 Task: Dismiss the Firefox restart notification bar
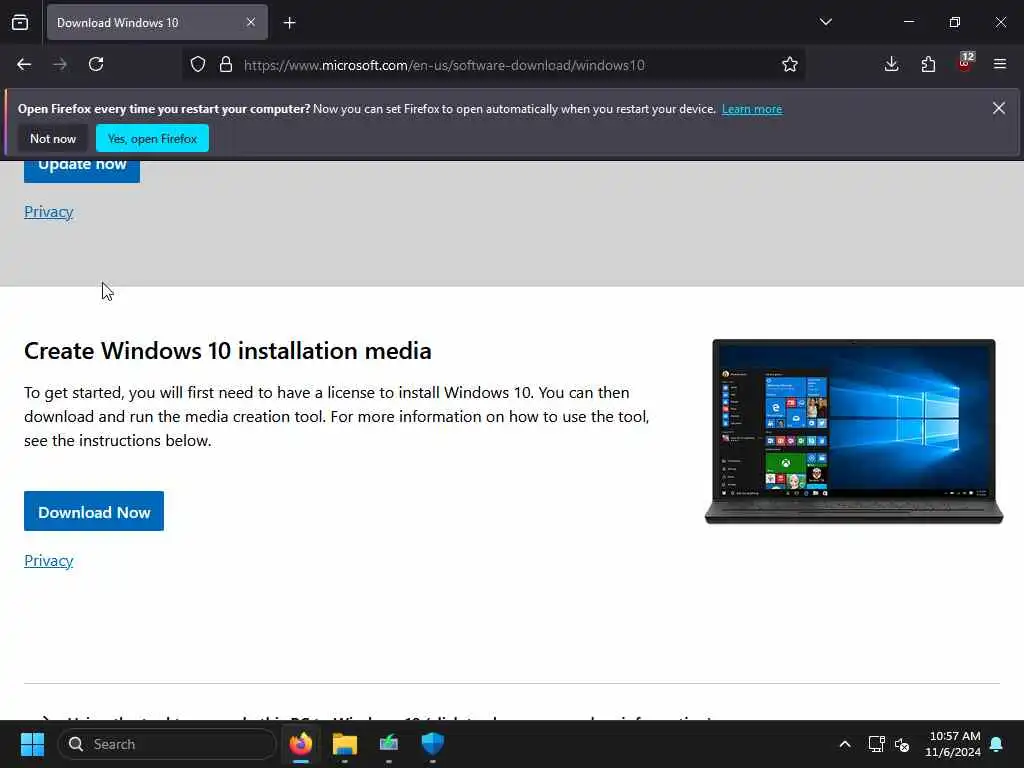[x=999, y=108]
